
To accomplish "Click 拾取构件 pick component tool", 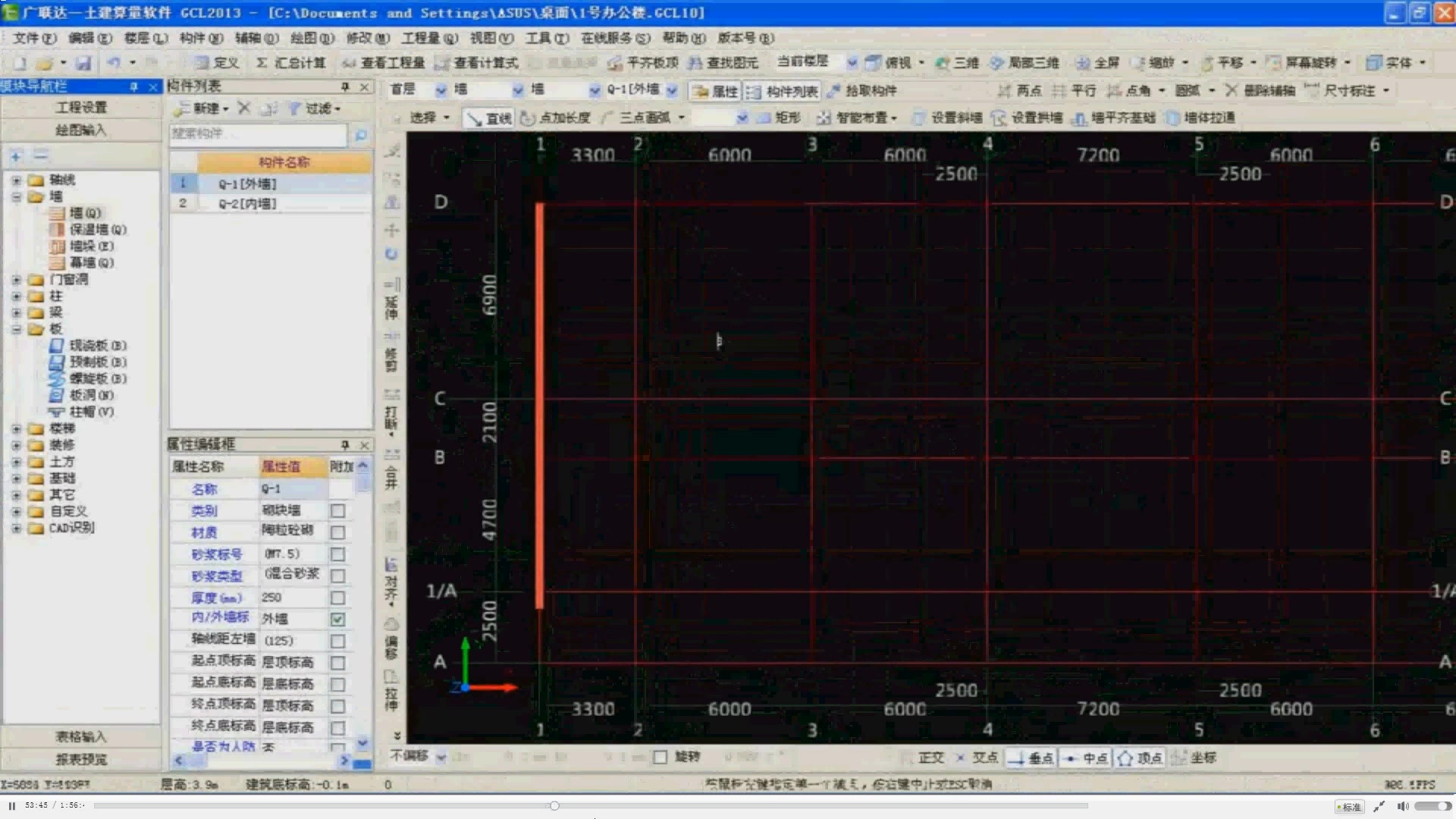I will [x=861, y=91].
